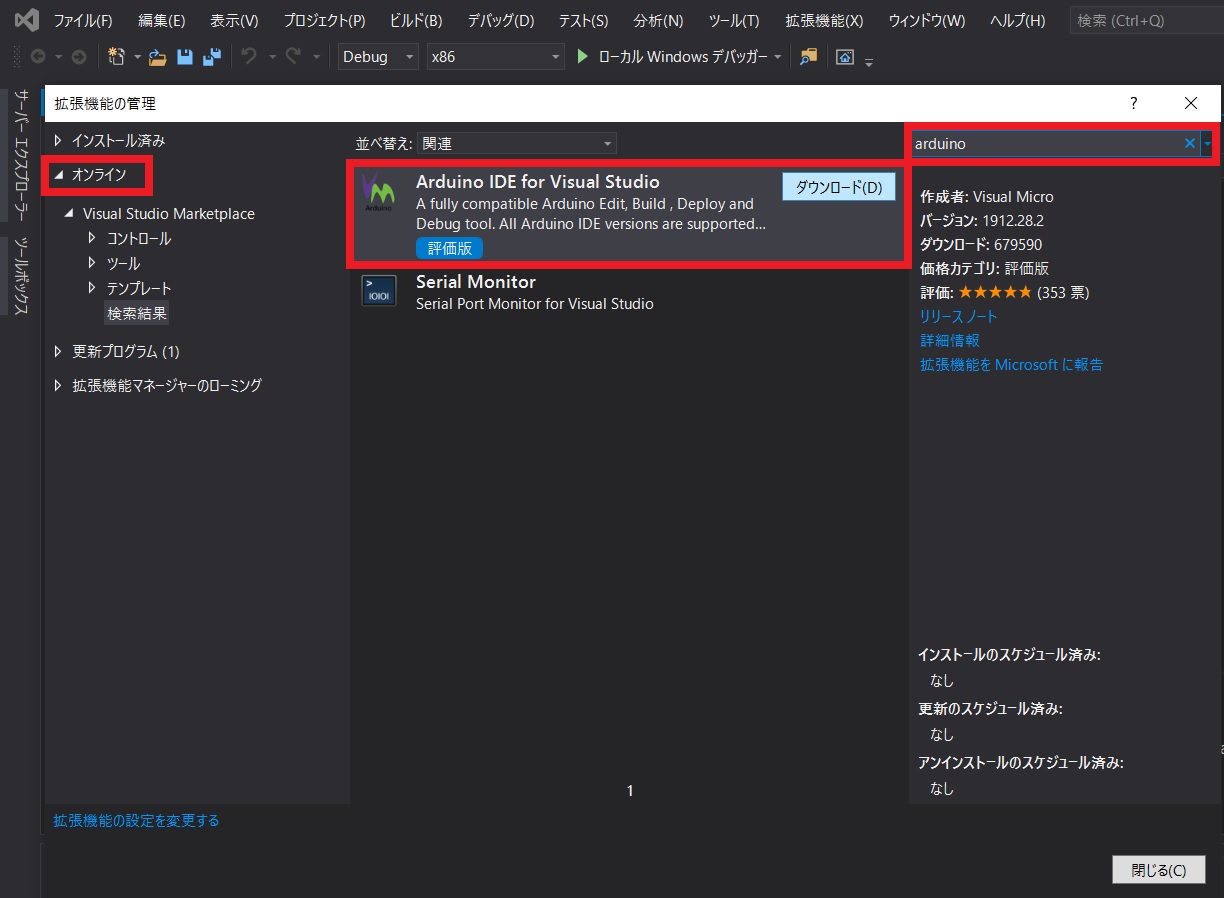Collapse the オンライン tree node

[x=58, y=175]
